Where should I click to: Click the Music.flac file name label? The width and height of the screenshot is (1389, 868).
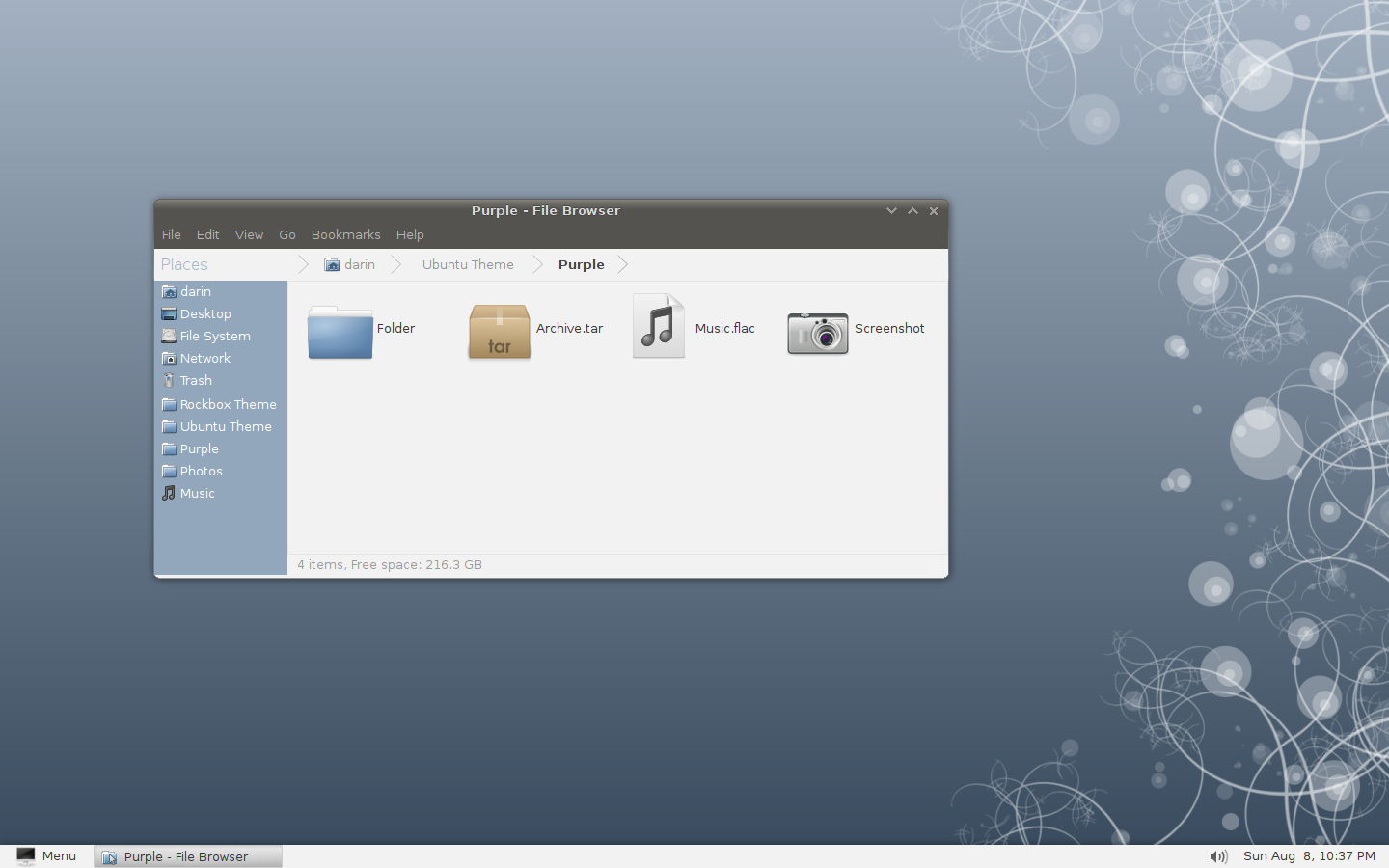pyautogui.click(x=725, y=328)
